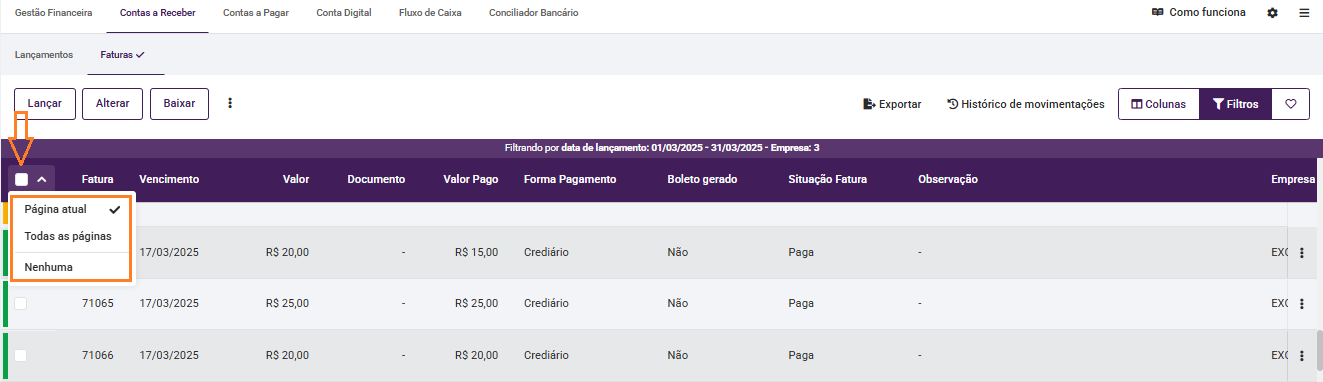Screen dimensions: 1323x382
Task: Open the hamburger menu icon
Action: click(1304, 13)
